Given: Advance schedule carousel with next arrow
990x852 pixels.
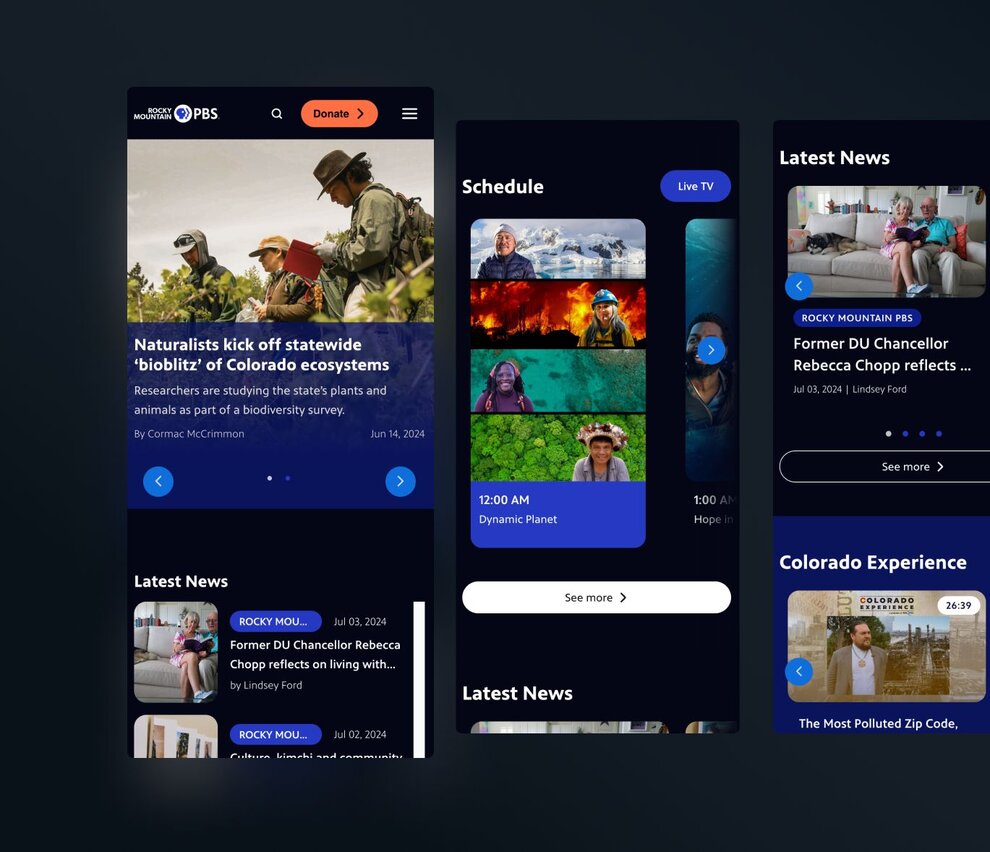Looking at the screenshot, I should pos(711,350).
